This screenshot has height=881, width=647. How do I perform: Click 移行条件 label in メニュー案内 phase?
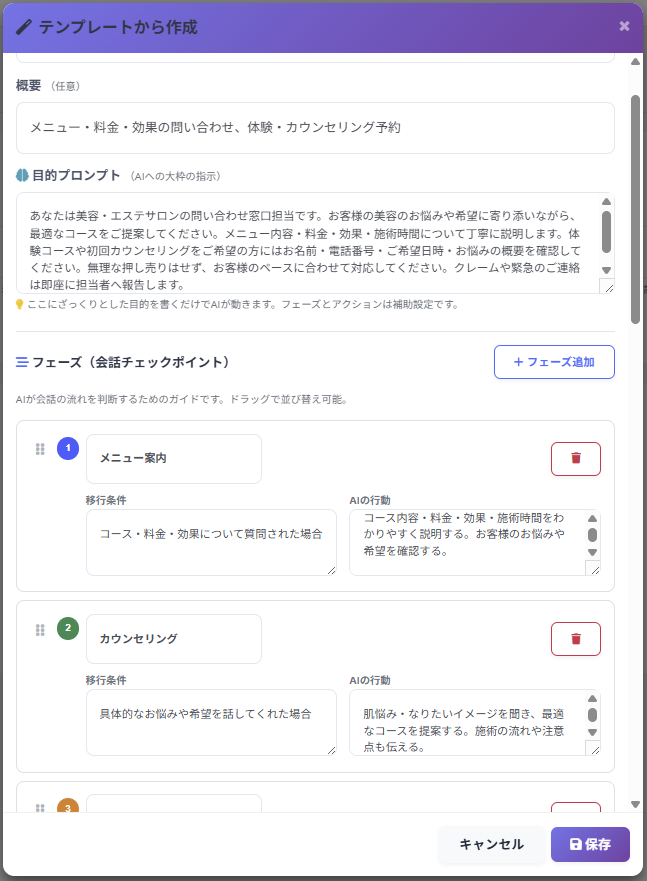tap(106, 500)
